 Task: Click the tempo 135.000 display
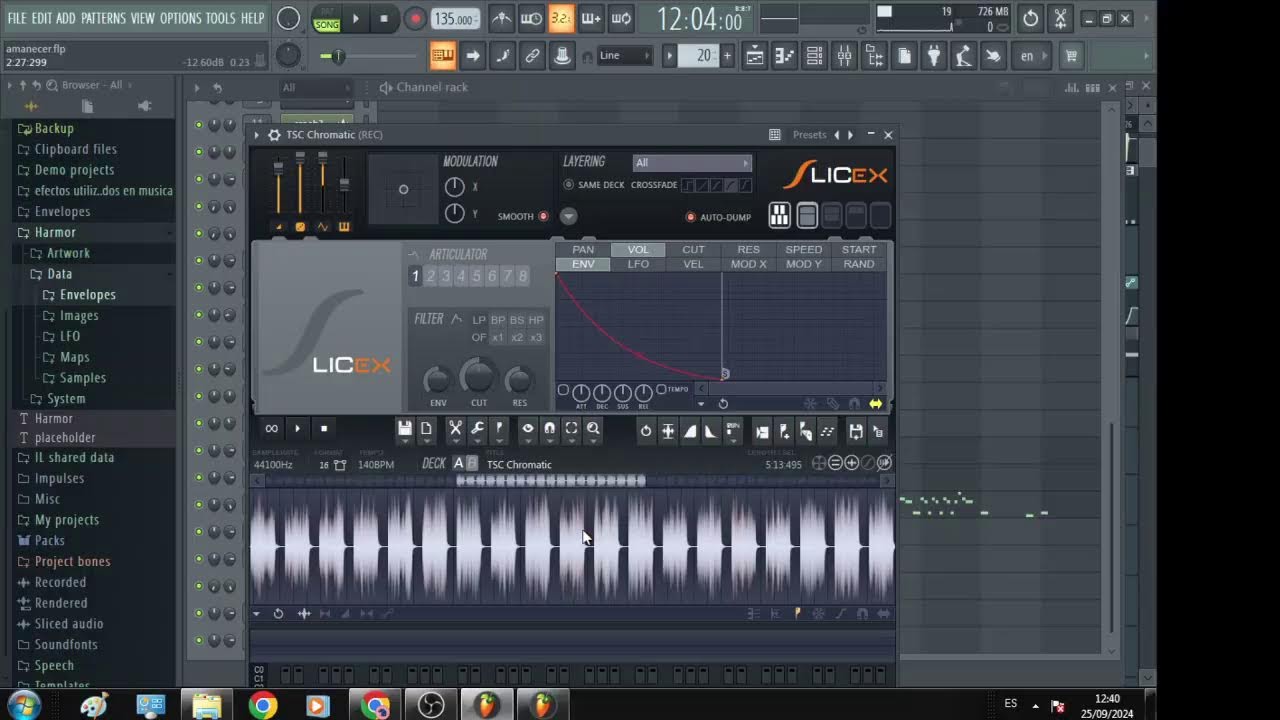coord(455,19)
